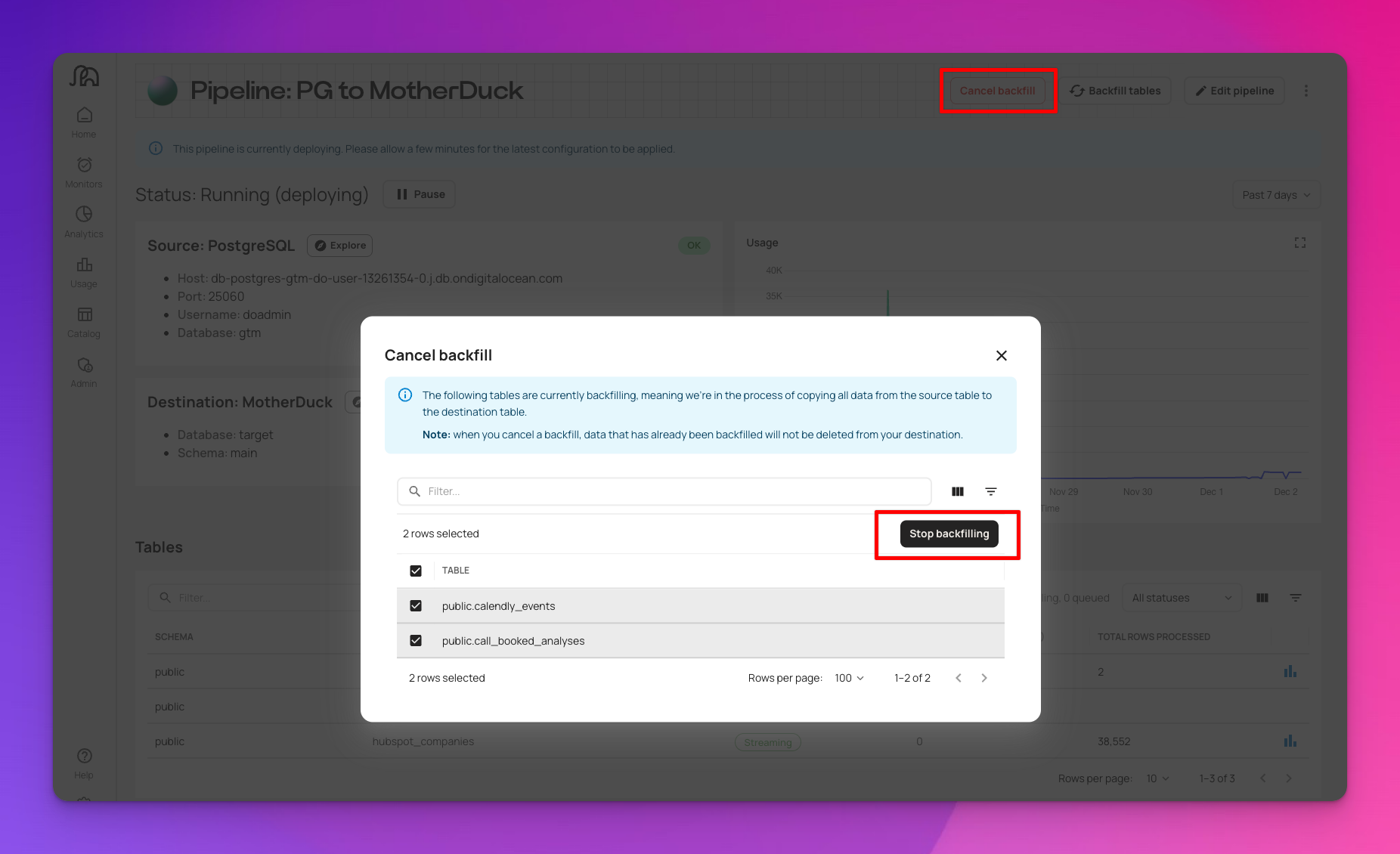
Task: Open the All statuses dropdown
Action: tap(1182, 598)
